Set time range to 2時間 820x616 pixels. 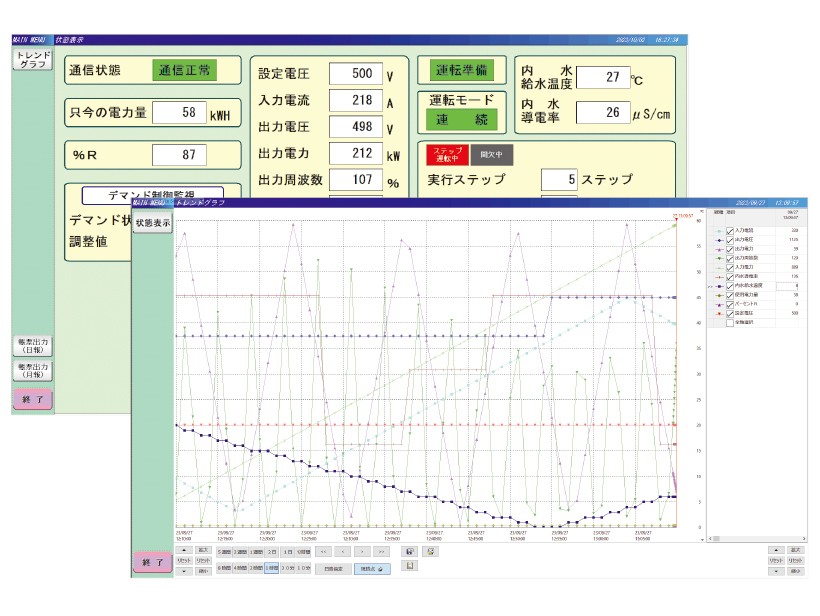pos(256,568)
